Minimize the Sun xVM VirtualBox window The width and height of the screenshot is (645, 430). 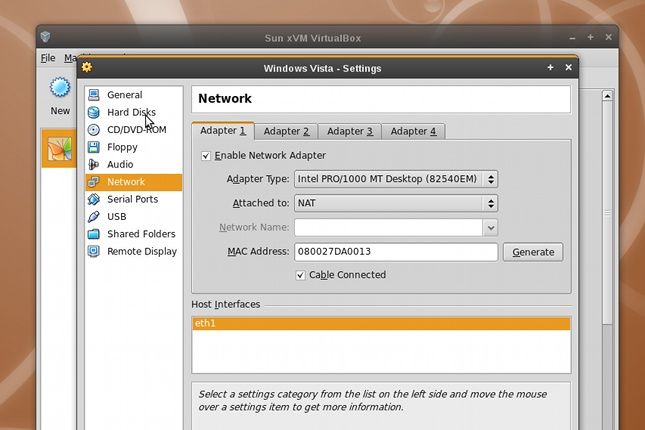tap(572, 38)
